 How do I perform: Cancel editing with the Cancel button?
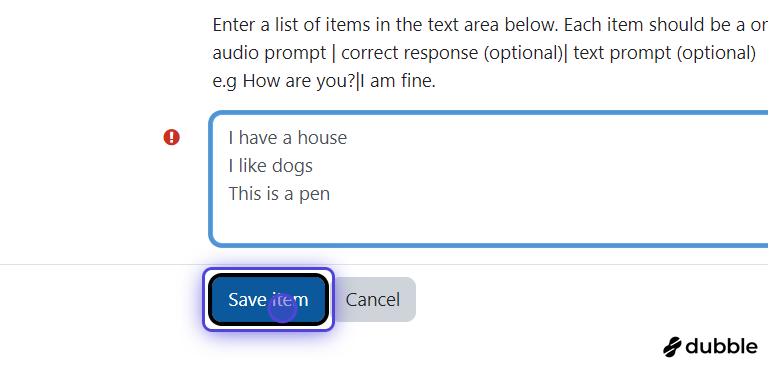click(x=373, y=299)
